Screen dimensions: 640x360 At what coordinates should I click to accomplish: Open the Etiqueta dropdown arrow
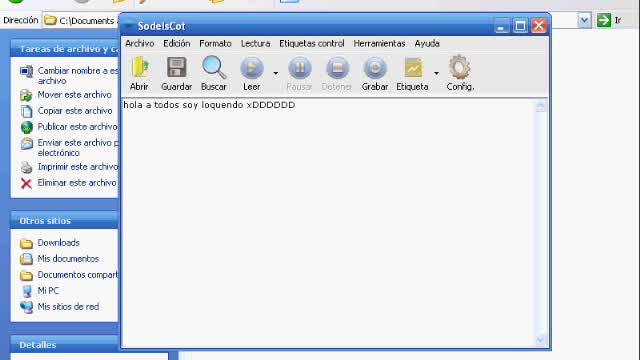(x=436, y=73)
